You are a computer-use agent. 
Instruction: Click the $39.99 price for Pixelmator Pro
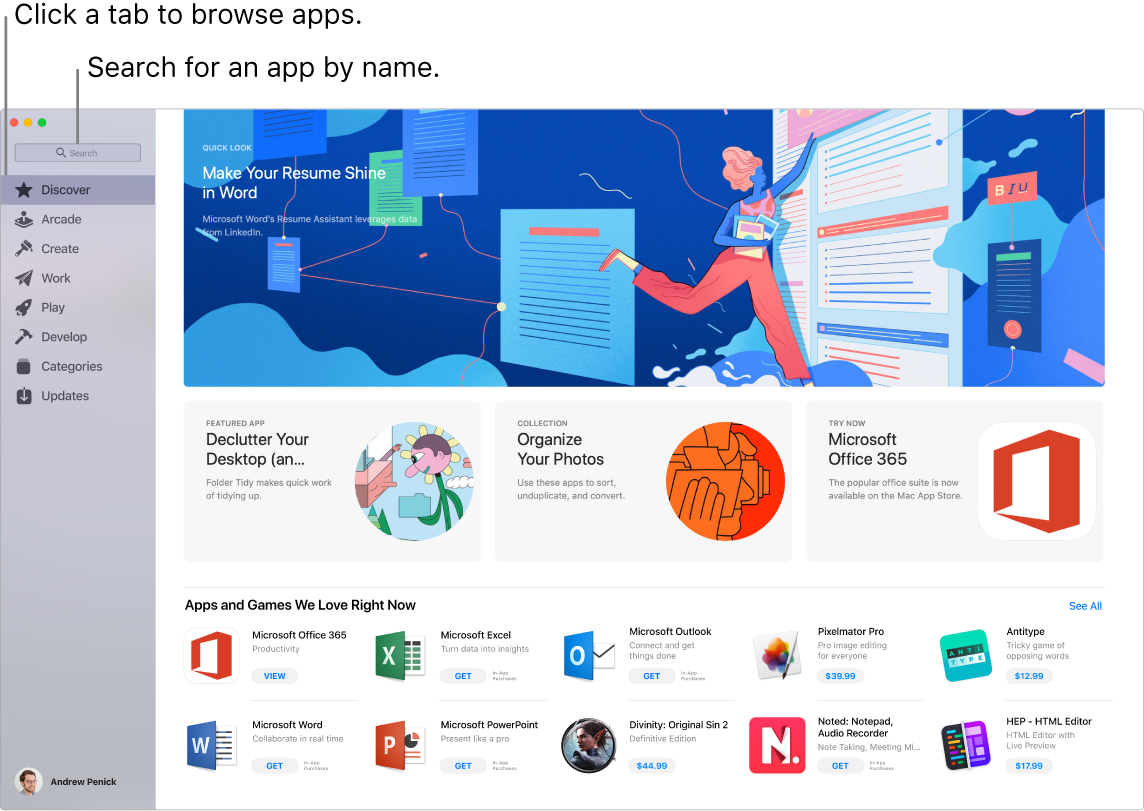(x=840, y=676)
